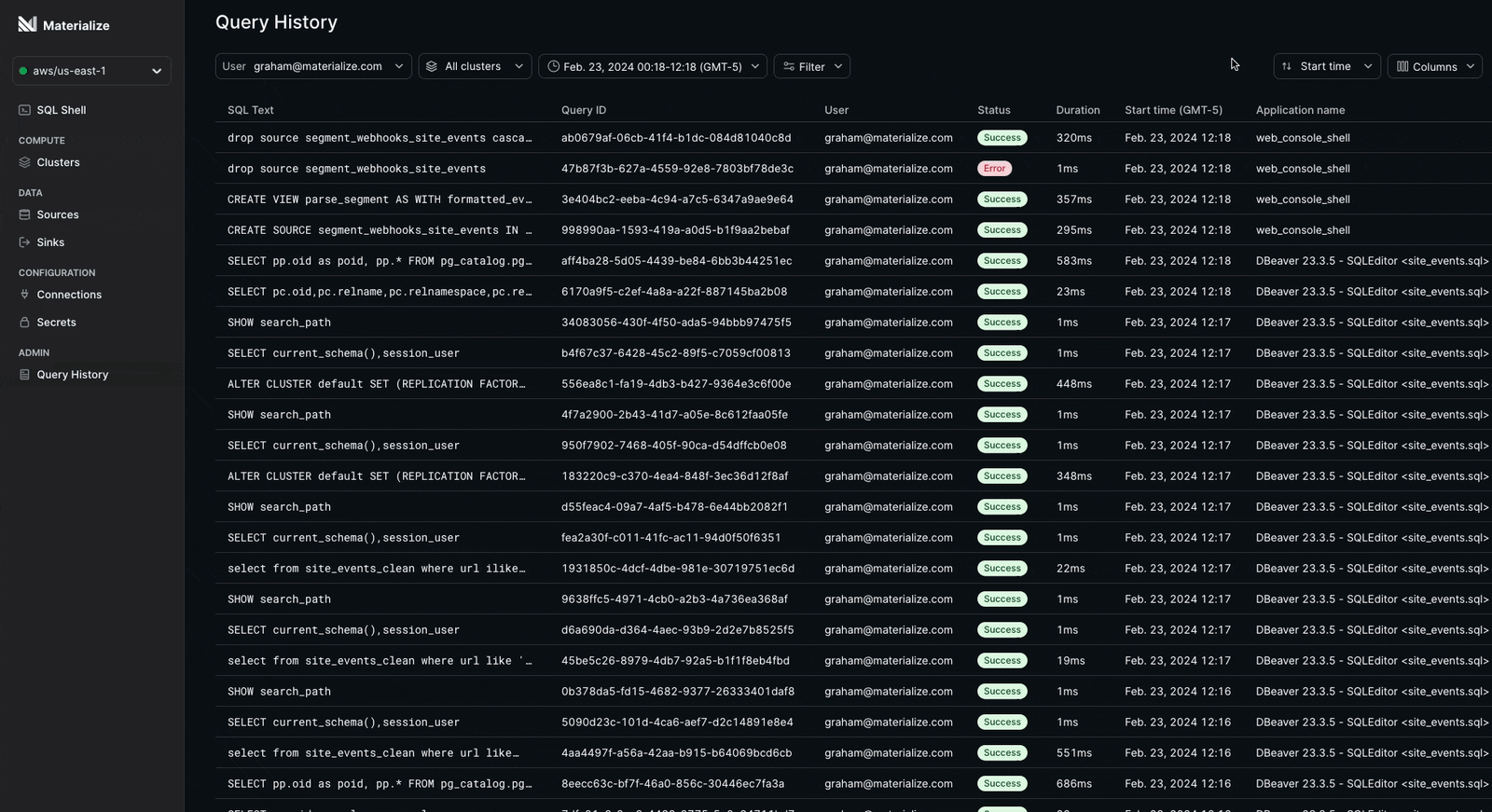
Task: Click the SQL Text column header
Action: click(x=251, y=110)
